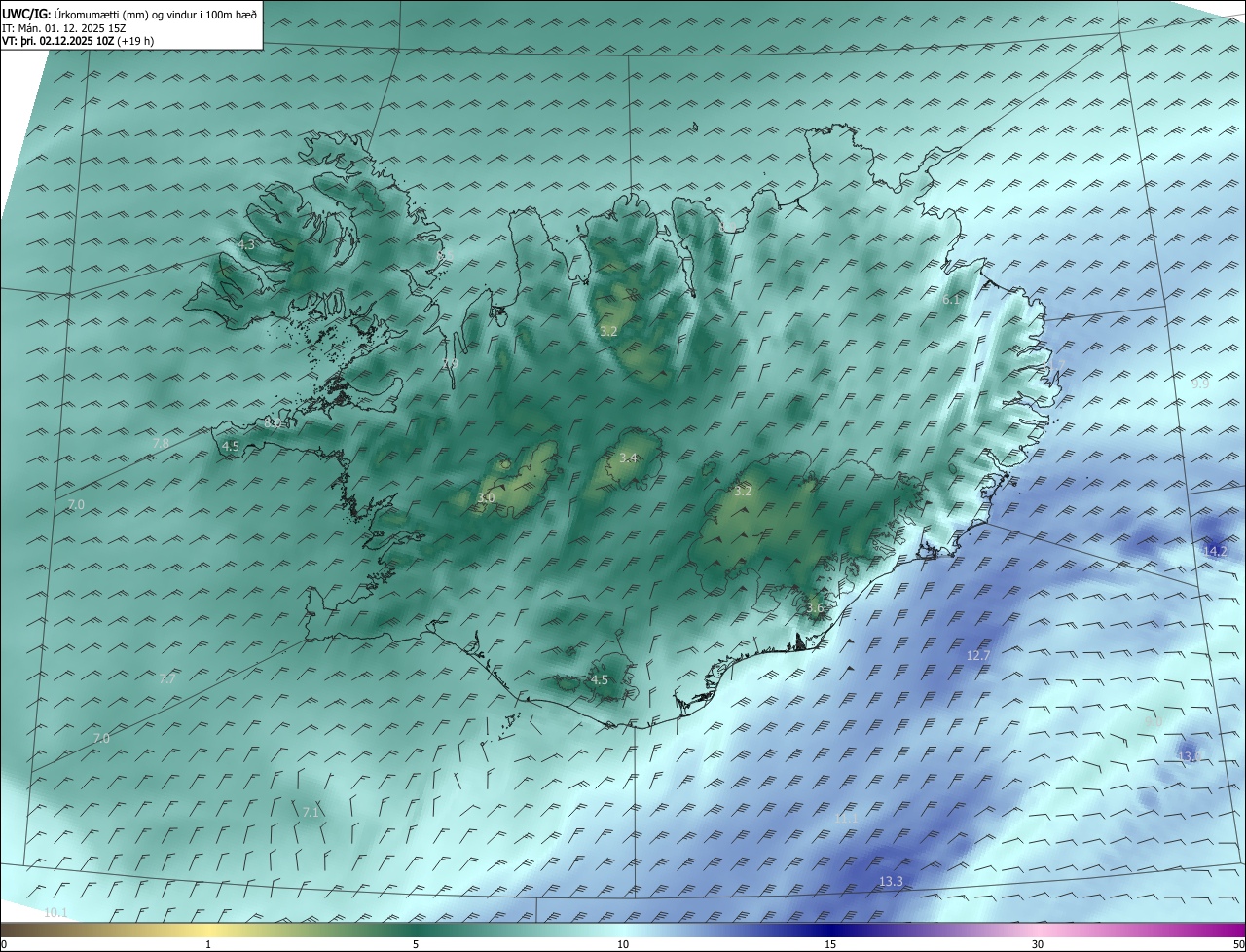Click the 10.1 value label
Viewport: 1246px width, 952px height.
point(55,913)
